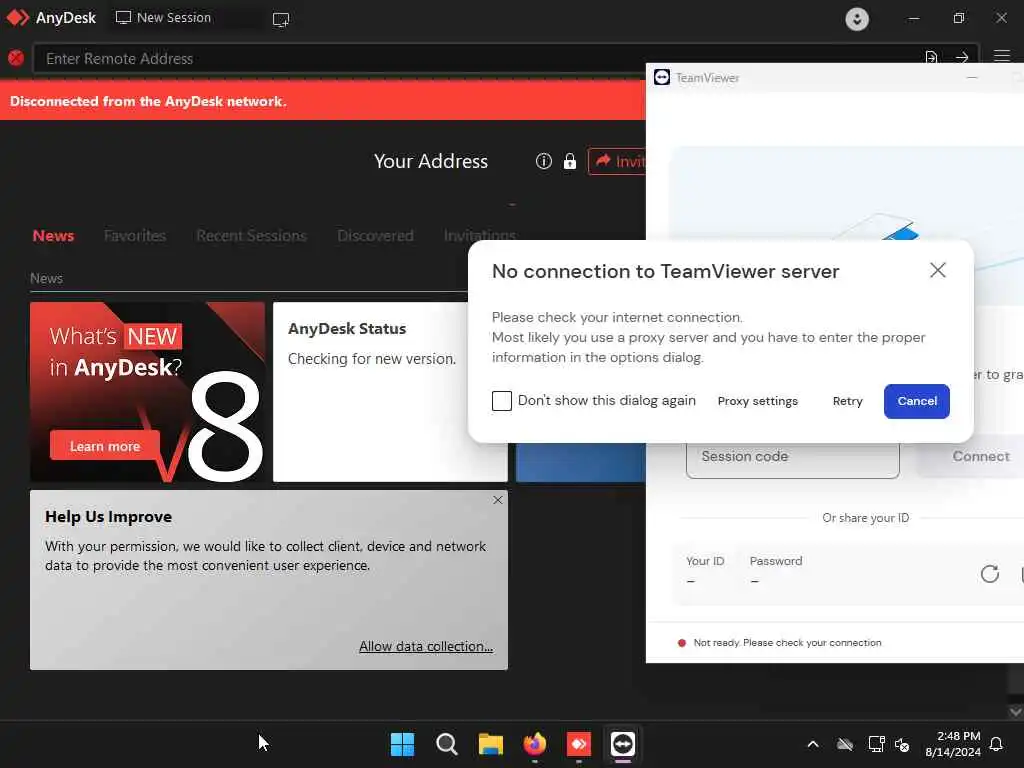
Task: Click Retry in connection dialog
Action: 847,401
